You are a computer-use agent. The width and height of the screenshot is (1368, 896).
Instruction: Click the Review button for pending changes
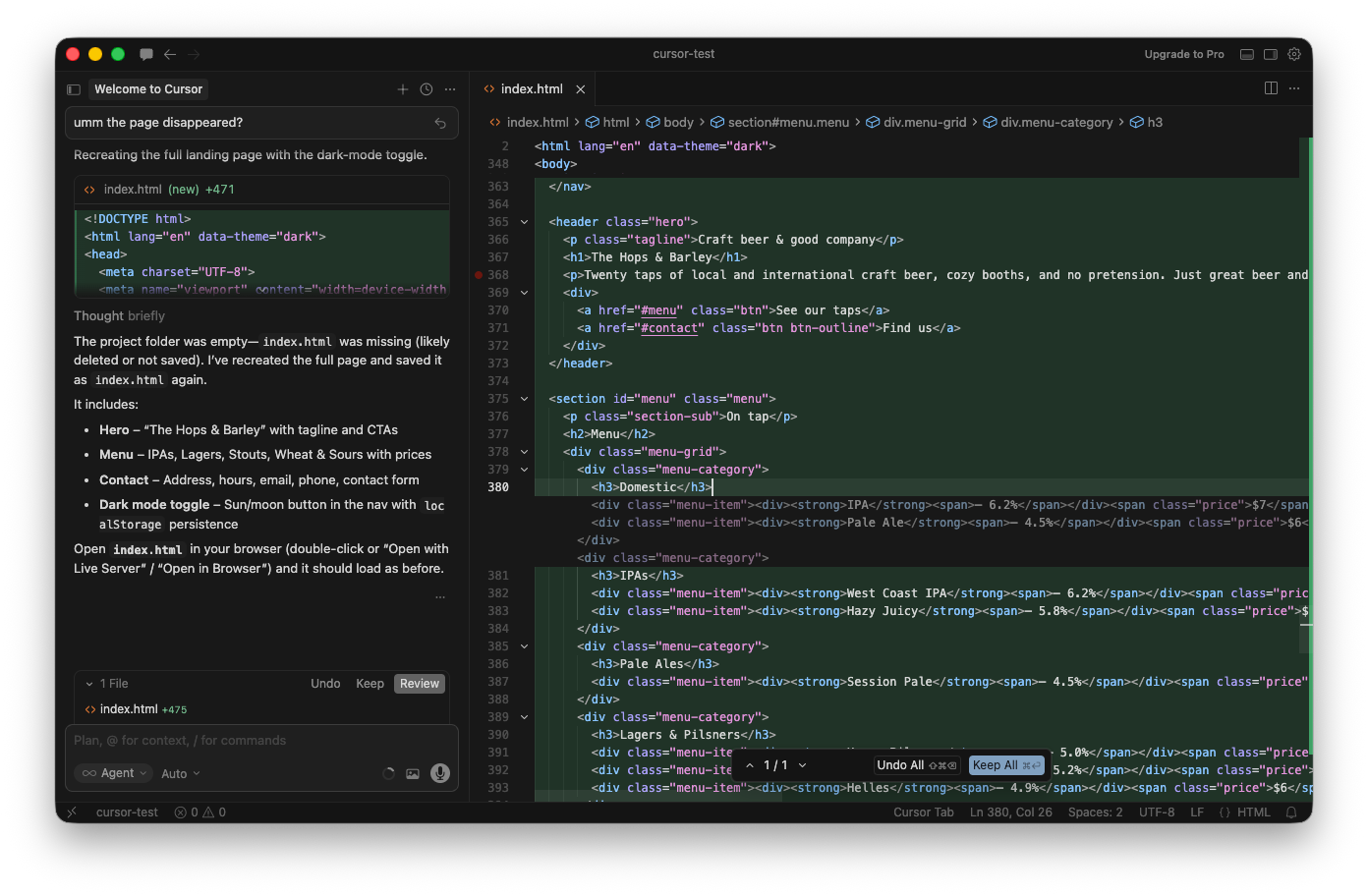point(419,683)
